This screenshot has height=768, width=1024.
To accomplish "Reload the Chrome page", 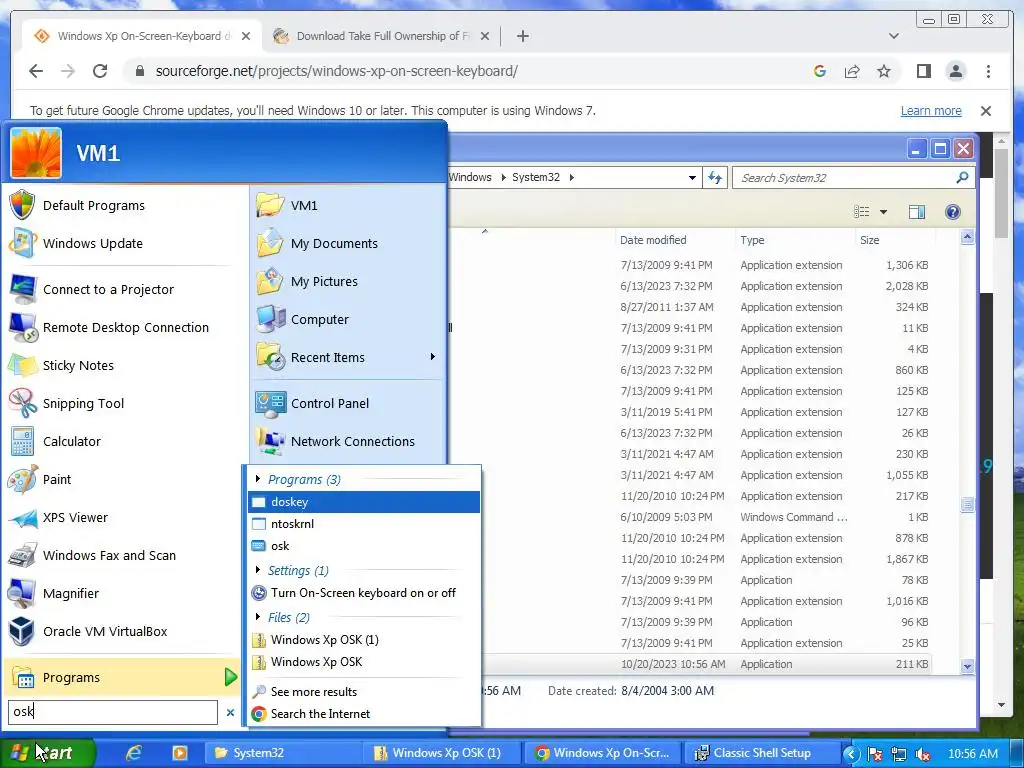I will point(100,71).
